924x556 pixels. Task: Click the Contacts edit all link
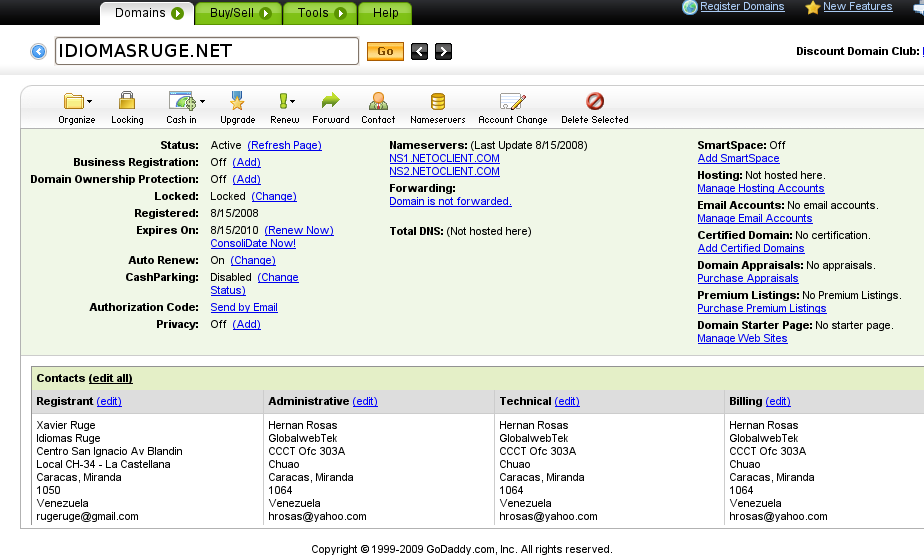(110, 378)
